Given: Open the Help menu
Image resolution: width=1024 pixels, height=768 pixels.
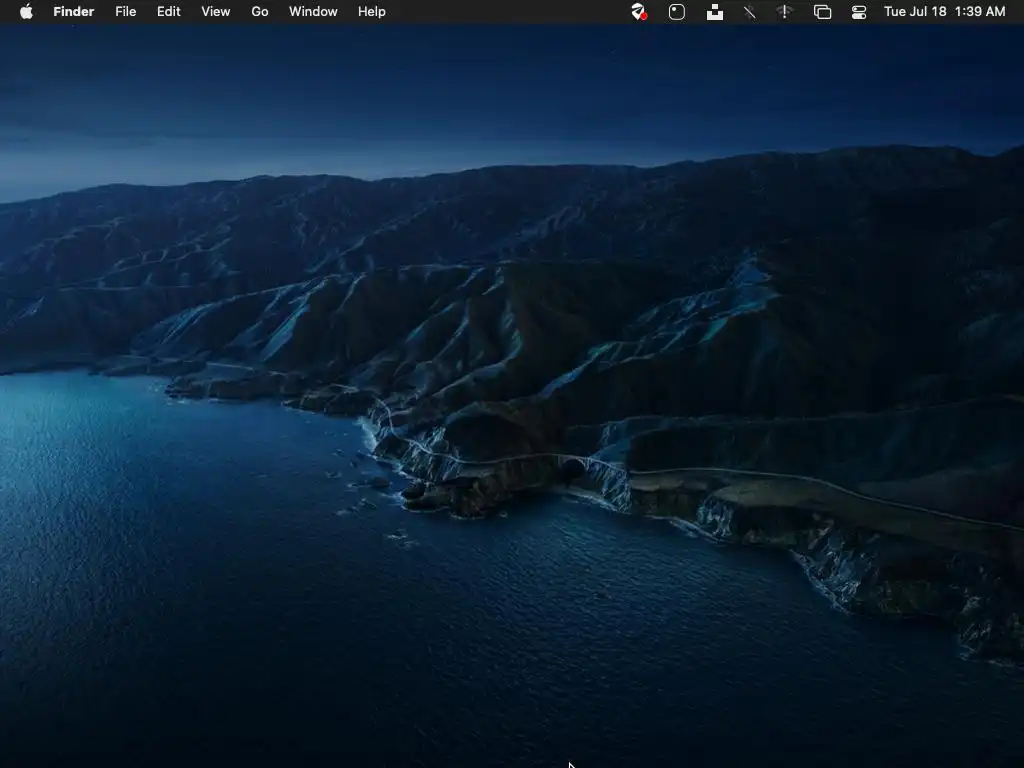Looking at the screenshot, I should tap(372, 12).
